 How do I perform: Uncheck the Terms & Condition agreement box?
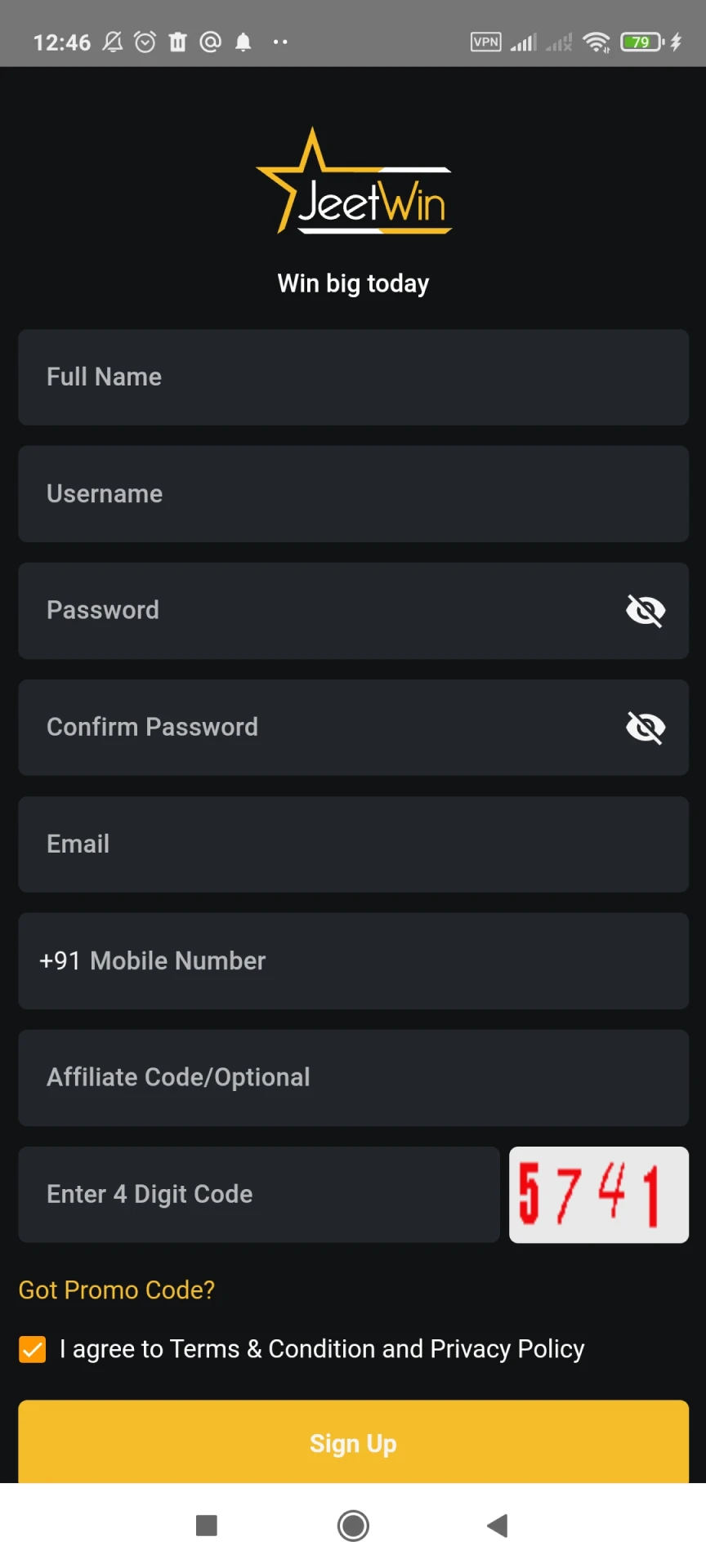point(32,1349)
